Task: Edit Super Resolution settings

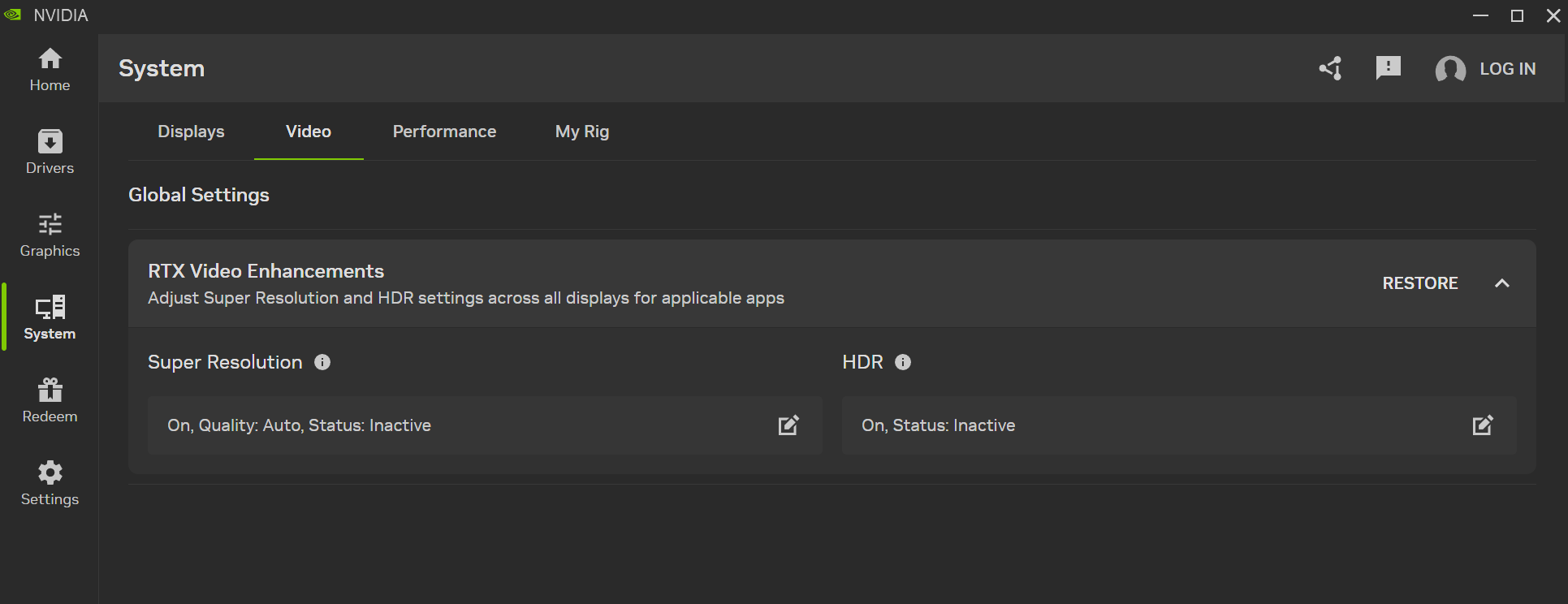Action: click(788, 425)
